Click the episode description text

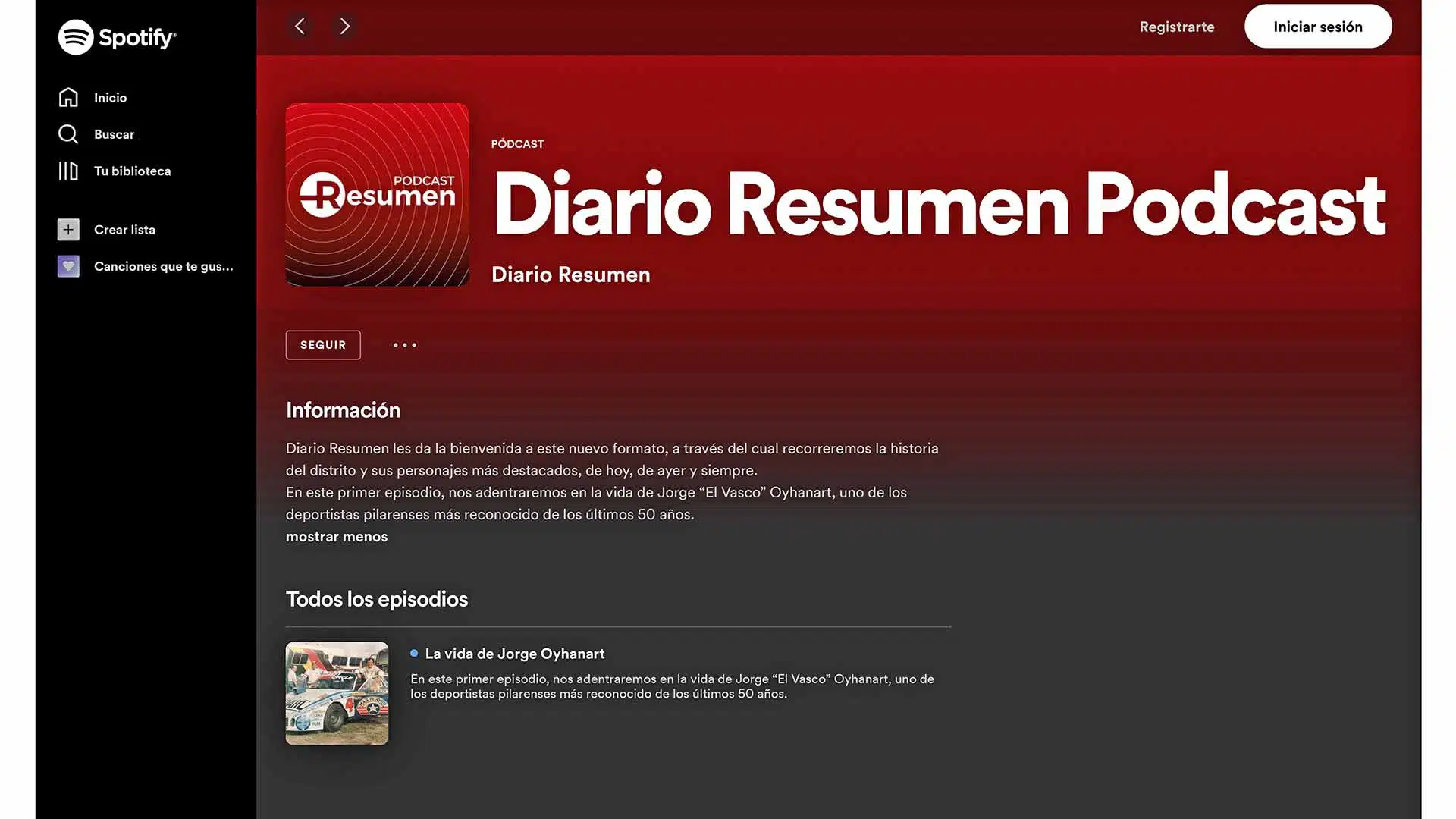point(673,686)
